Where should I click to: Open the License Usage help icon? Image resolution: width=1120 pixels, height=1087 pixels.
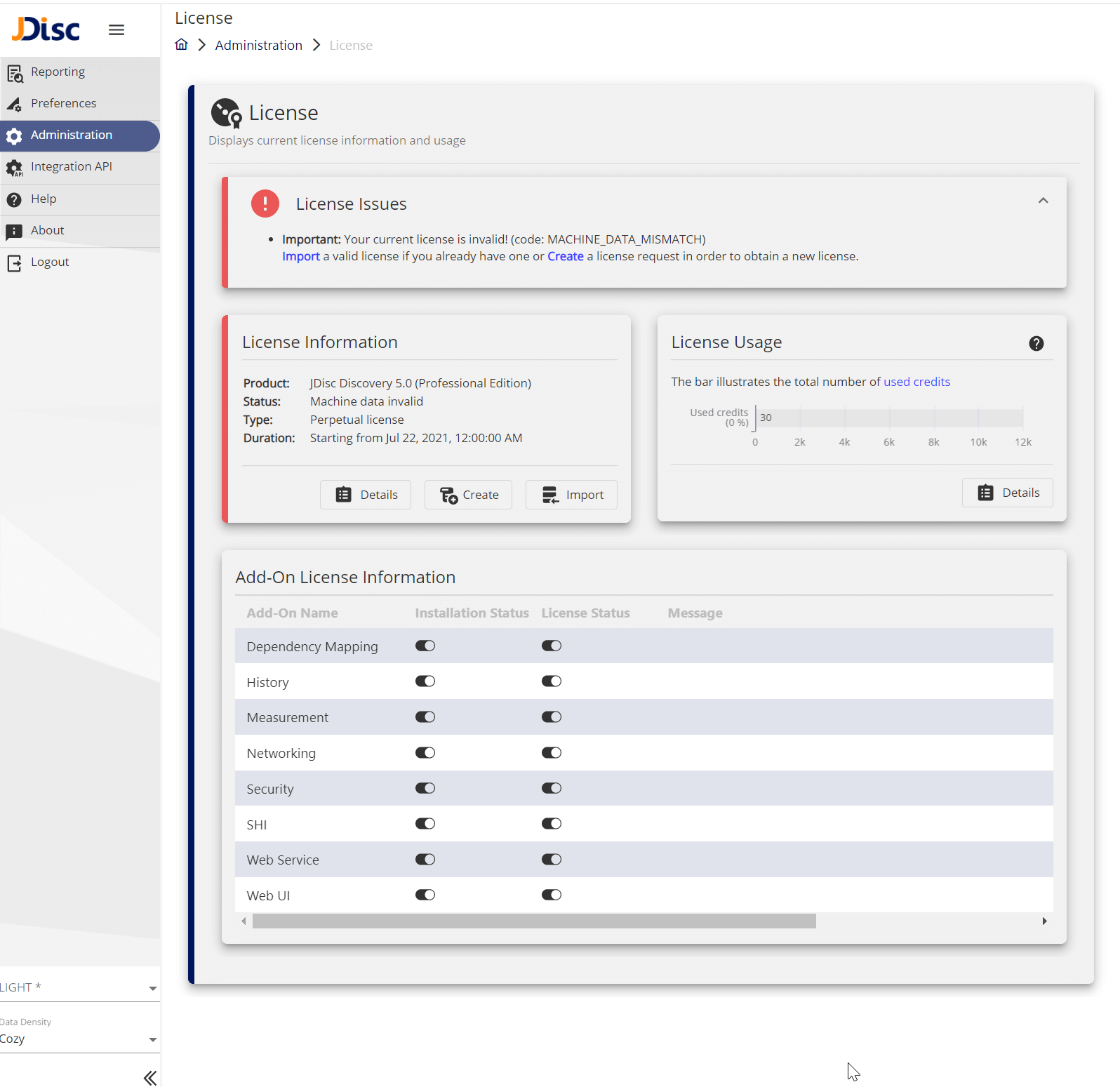click(1036, 343)
